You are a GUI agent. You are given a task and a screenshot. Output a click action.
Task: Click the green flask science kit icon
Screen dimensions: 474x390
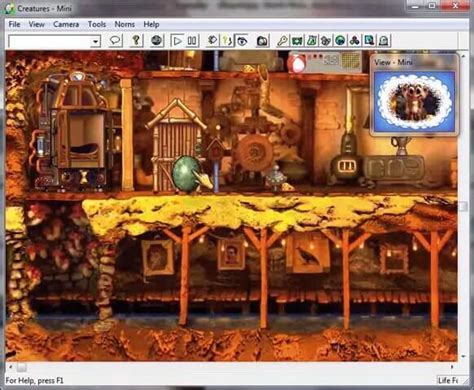[312, 41]
